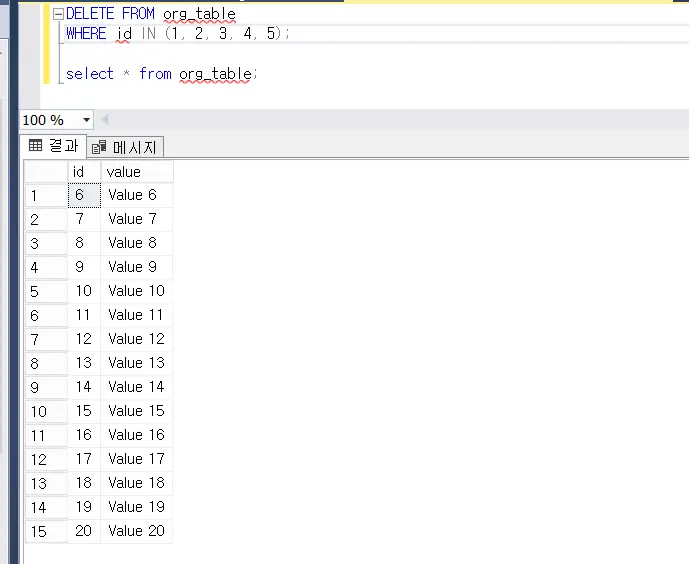Select the cell with id 20
Viewport: 689px width, 564px height.
[84, 531]
